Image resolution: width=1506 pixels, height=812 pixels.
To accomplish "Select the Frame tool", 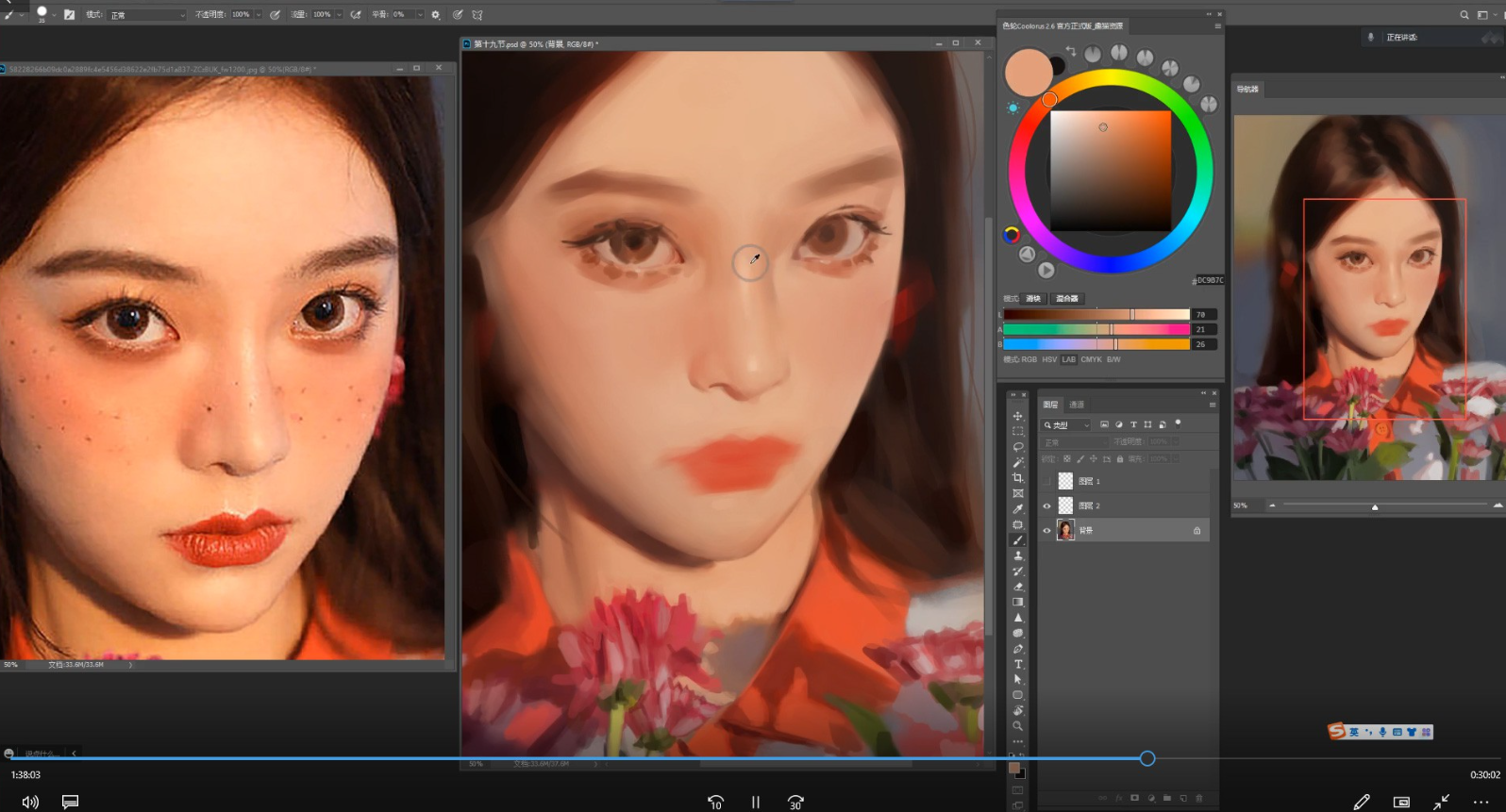I will click(1017, 493).
